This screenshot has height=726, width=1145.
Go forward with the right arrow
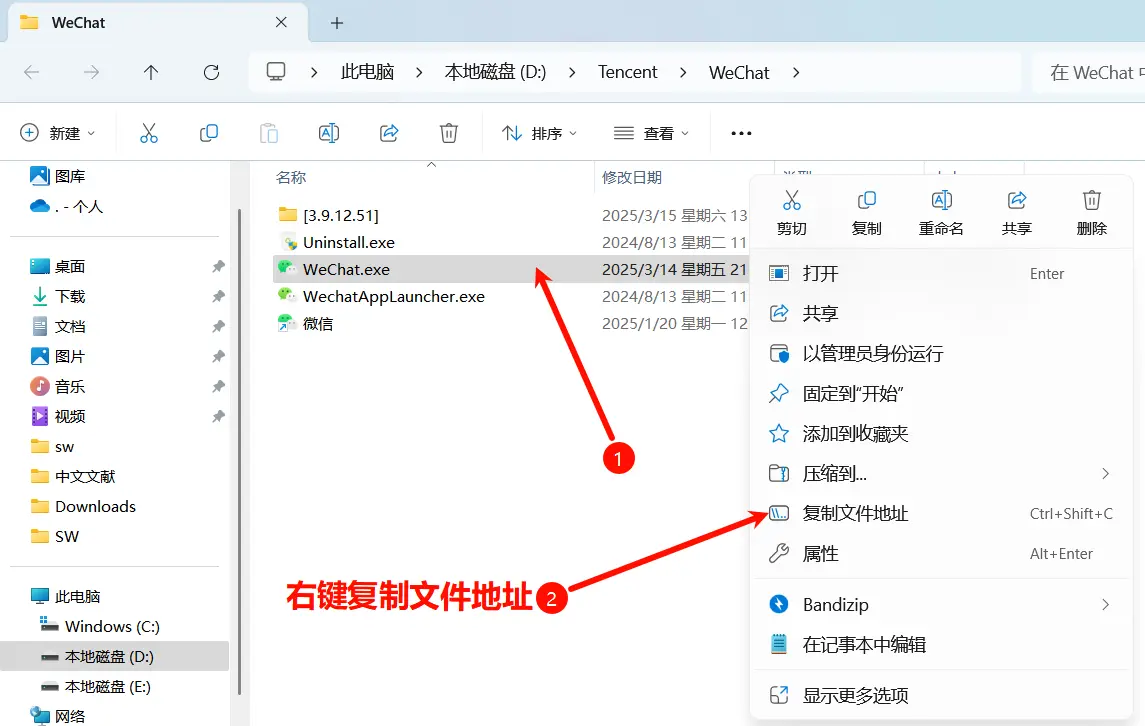(x=91, y=72)
